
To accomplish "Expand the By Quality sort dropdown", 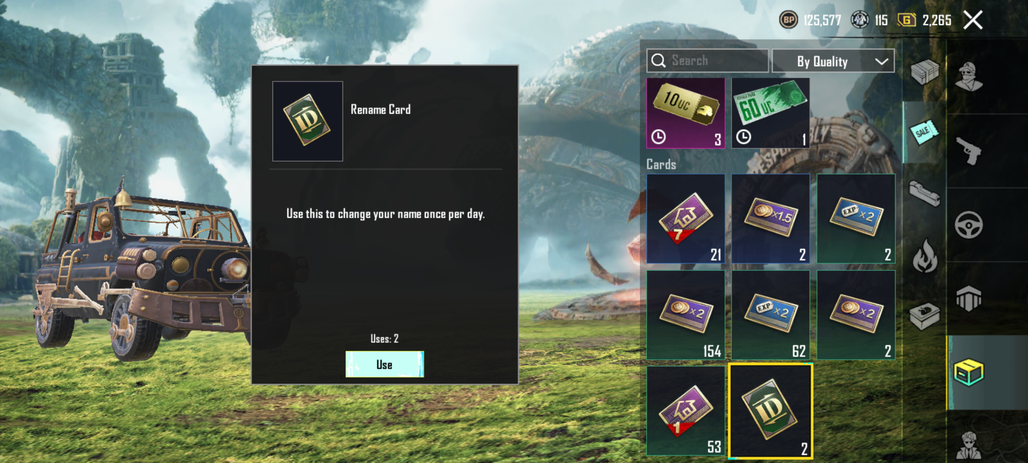I will pos(833,61).
